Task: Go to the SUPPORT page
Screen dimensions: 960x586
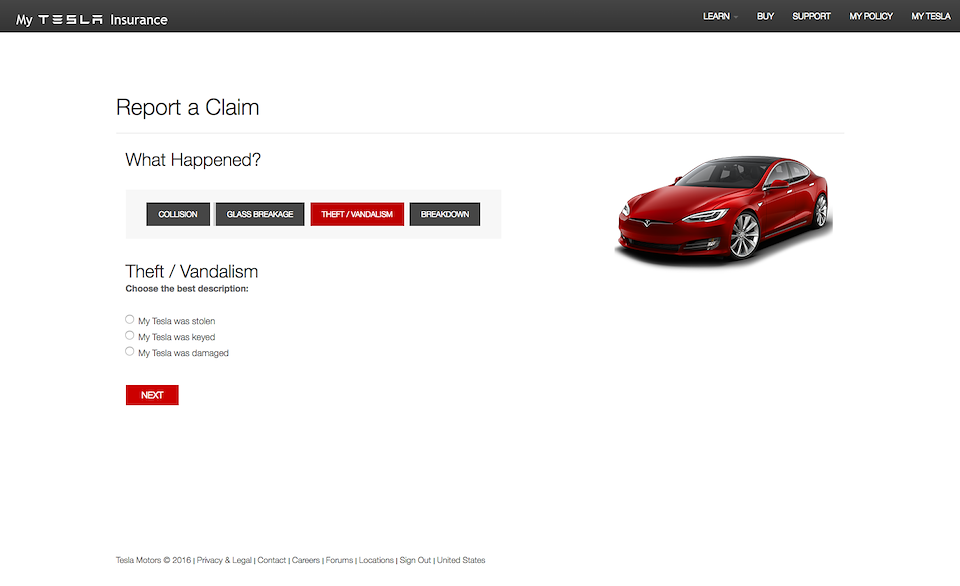Action: click(811, 16)
